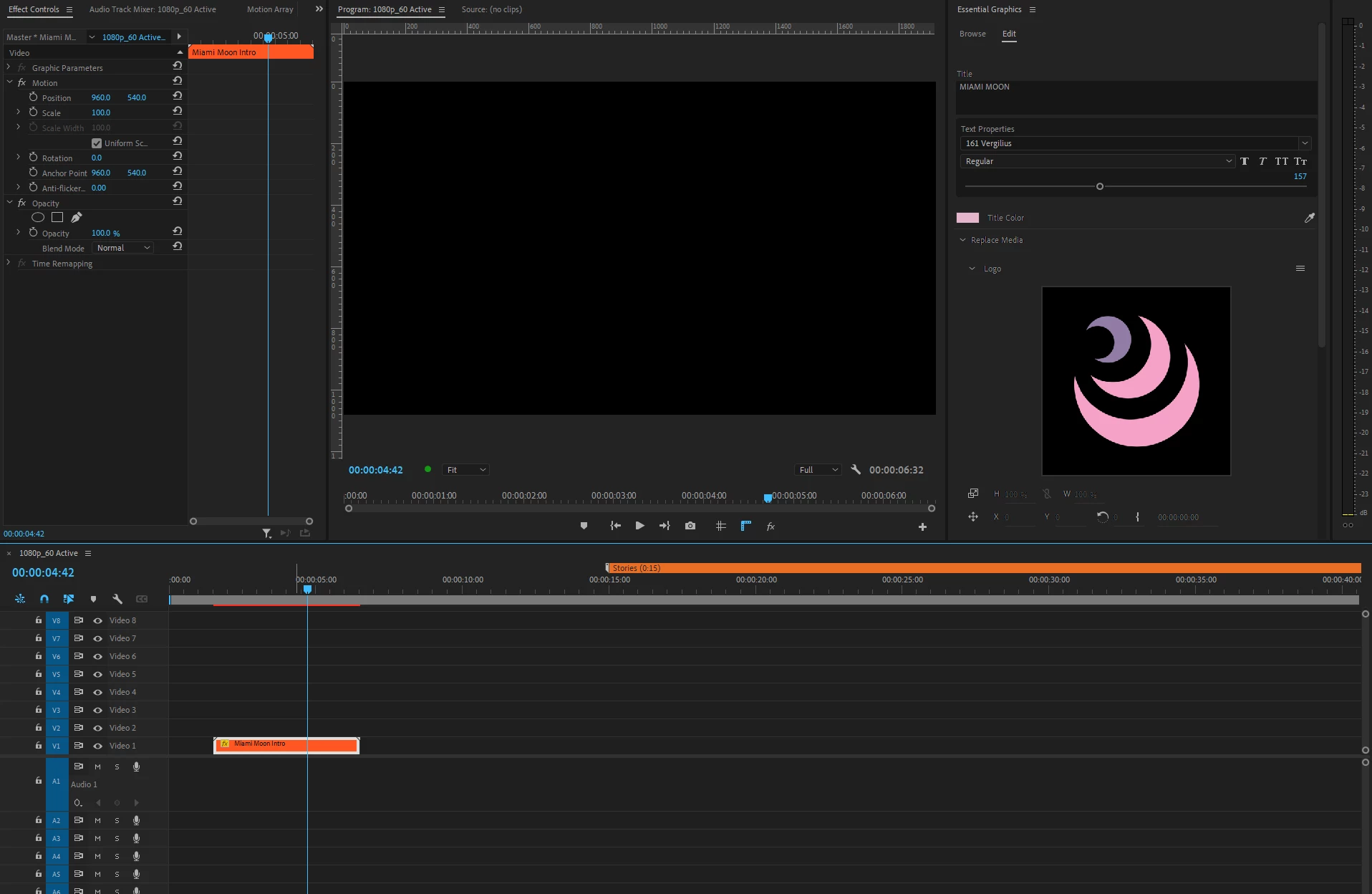Toggle visibility of Video 5 track
The height and width of the screenshot is (894, 1372).
(x=97, y=674)
